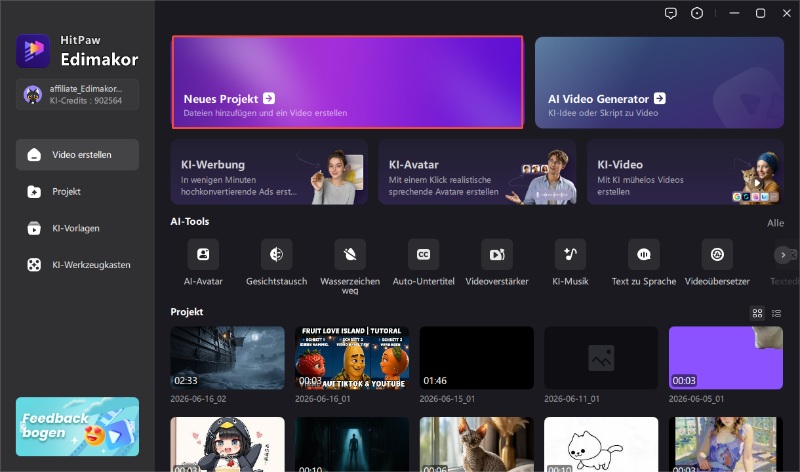
Task: Select Video erstellen in the sidebar
Action: (x=77, y=155)
